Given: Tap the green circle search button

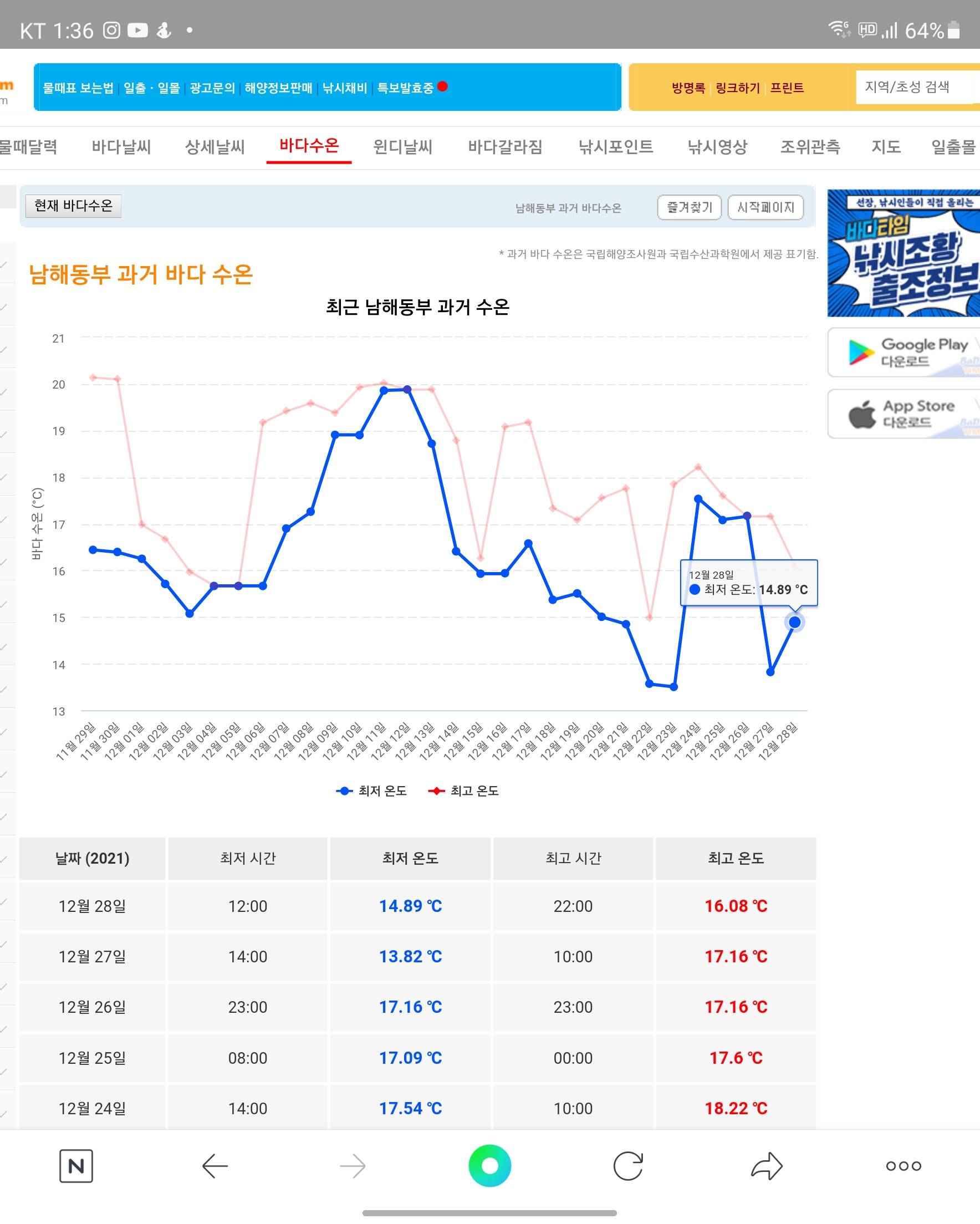Looking at the screenshot, I should [489, 1166].
